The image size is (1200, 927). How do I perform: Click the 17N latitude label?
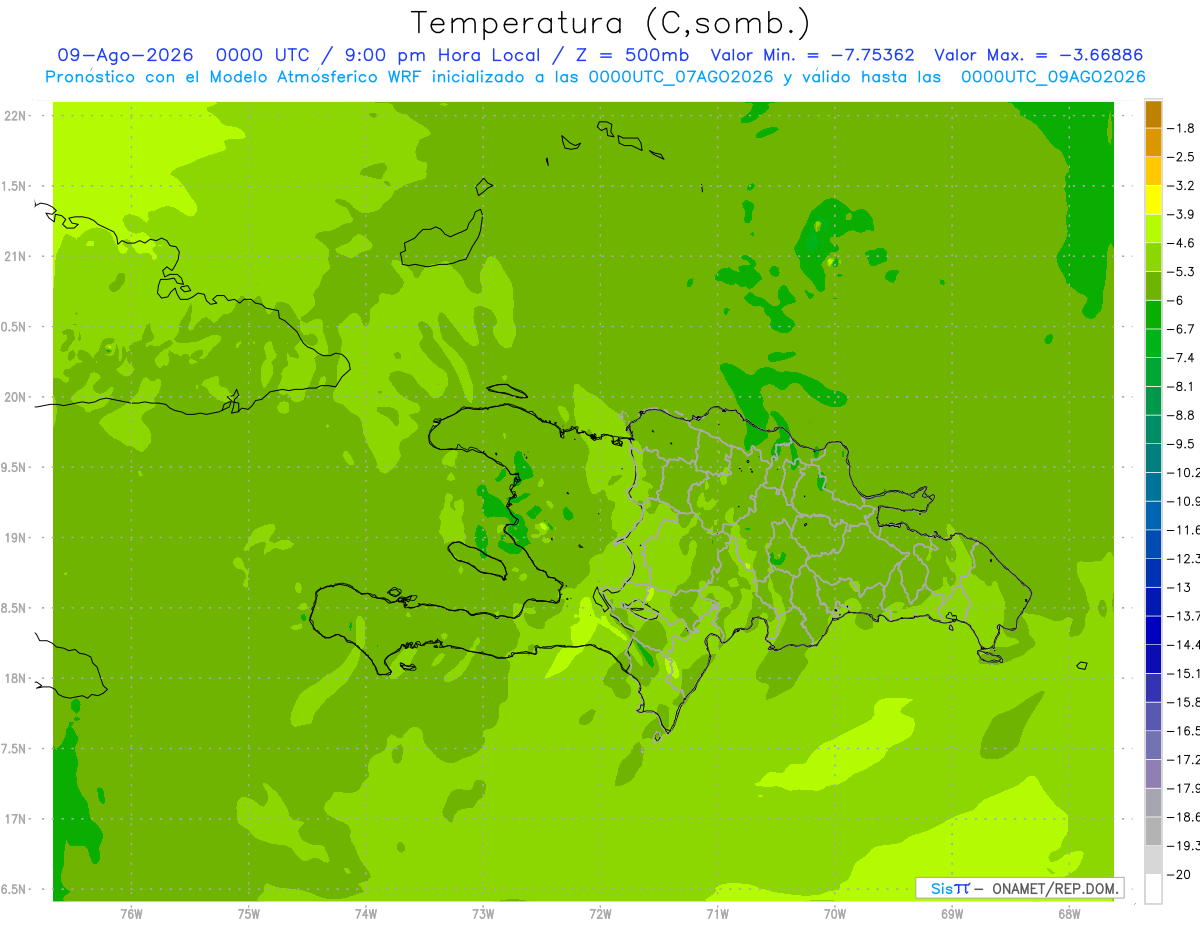click(16, 820)
